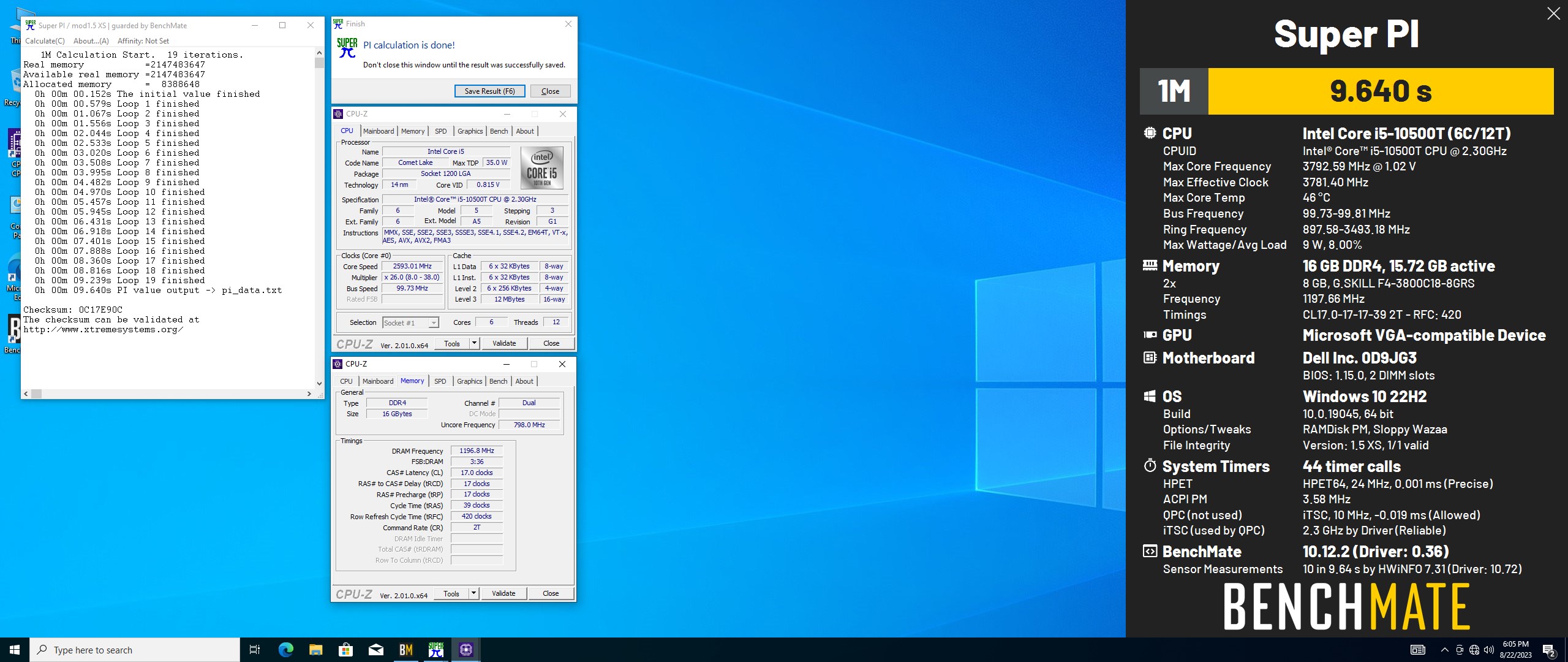This screenshot has width=1568, height=662.
Task: Click the DRAM Frequency value field
Action: [477, 451]
